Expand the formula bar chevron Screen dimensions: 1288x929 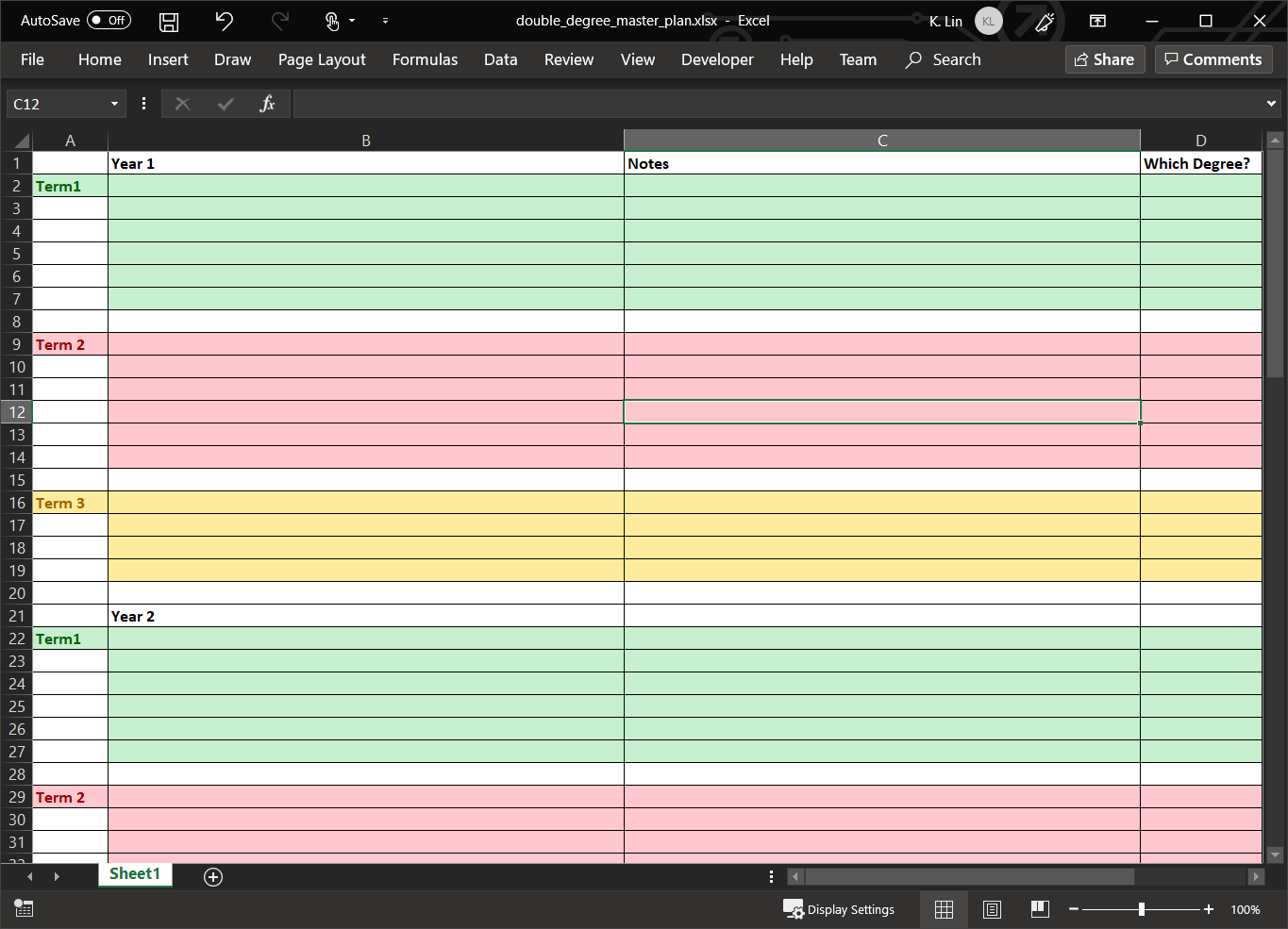click(1271, 104)
